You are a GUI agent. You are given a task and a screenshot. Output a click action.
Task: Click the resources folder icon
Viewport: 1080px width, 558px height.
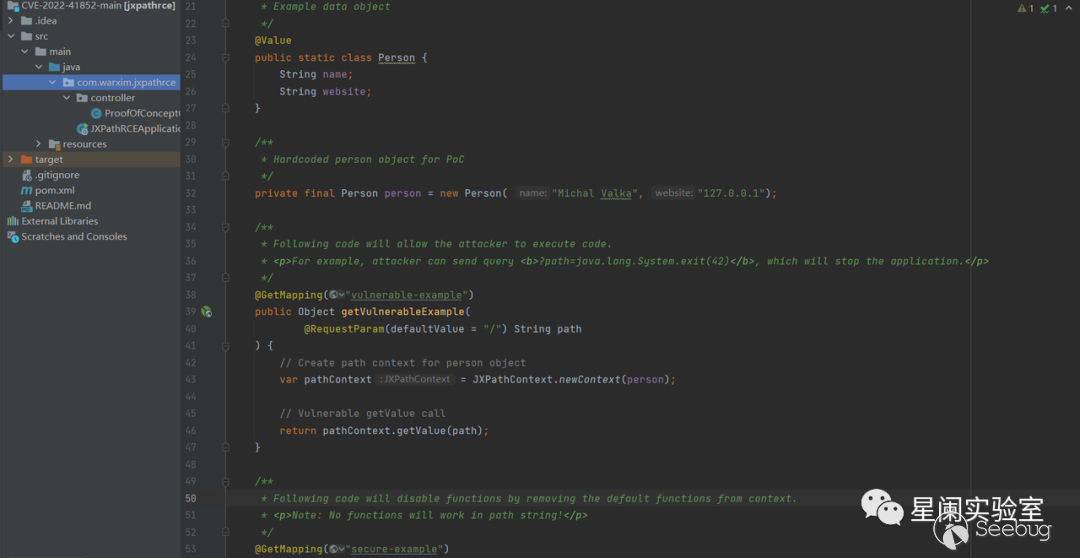point(54,144)
